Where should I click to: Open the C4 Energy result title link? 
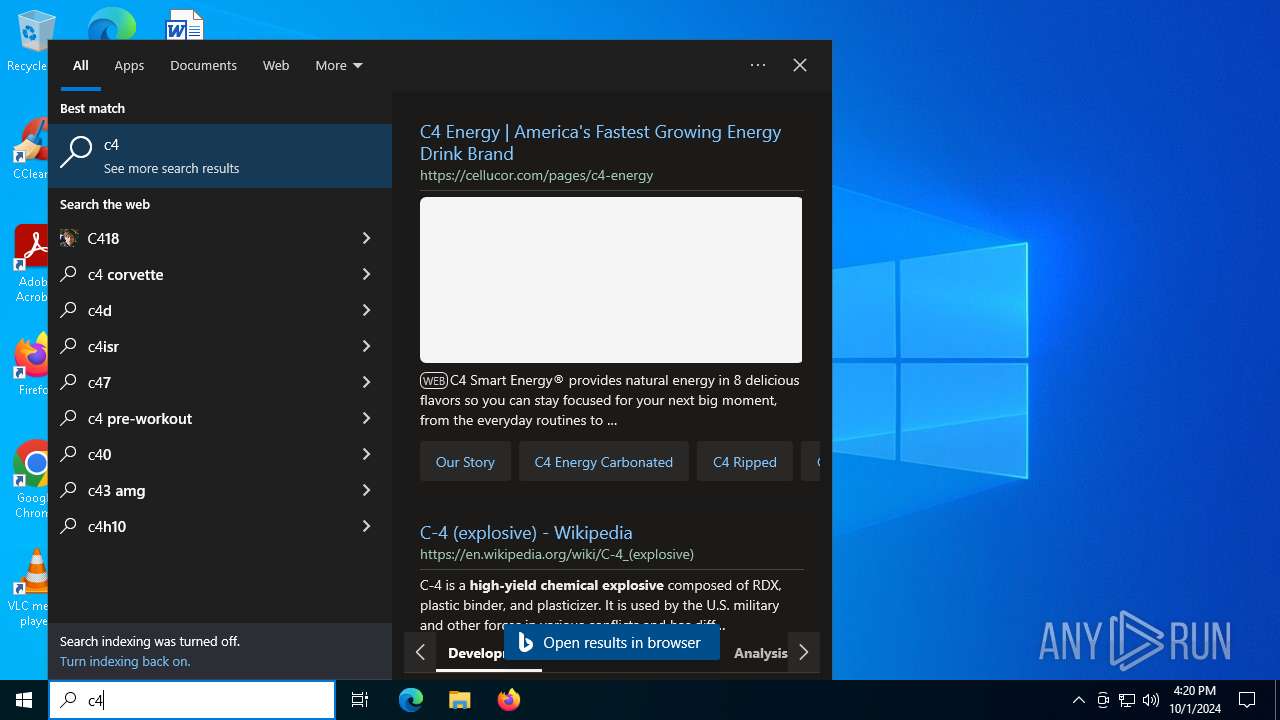pyautogui.click(x=600, y=142)
